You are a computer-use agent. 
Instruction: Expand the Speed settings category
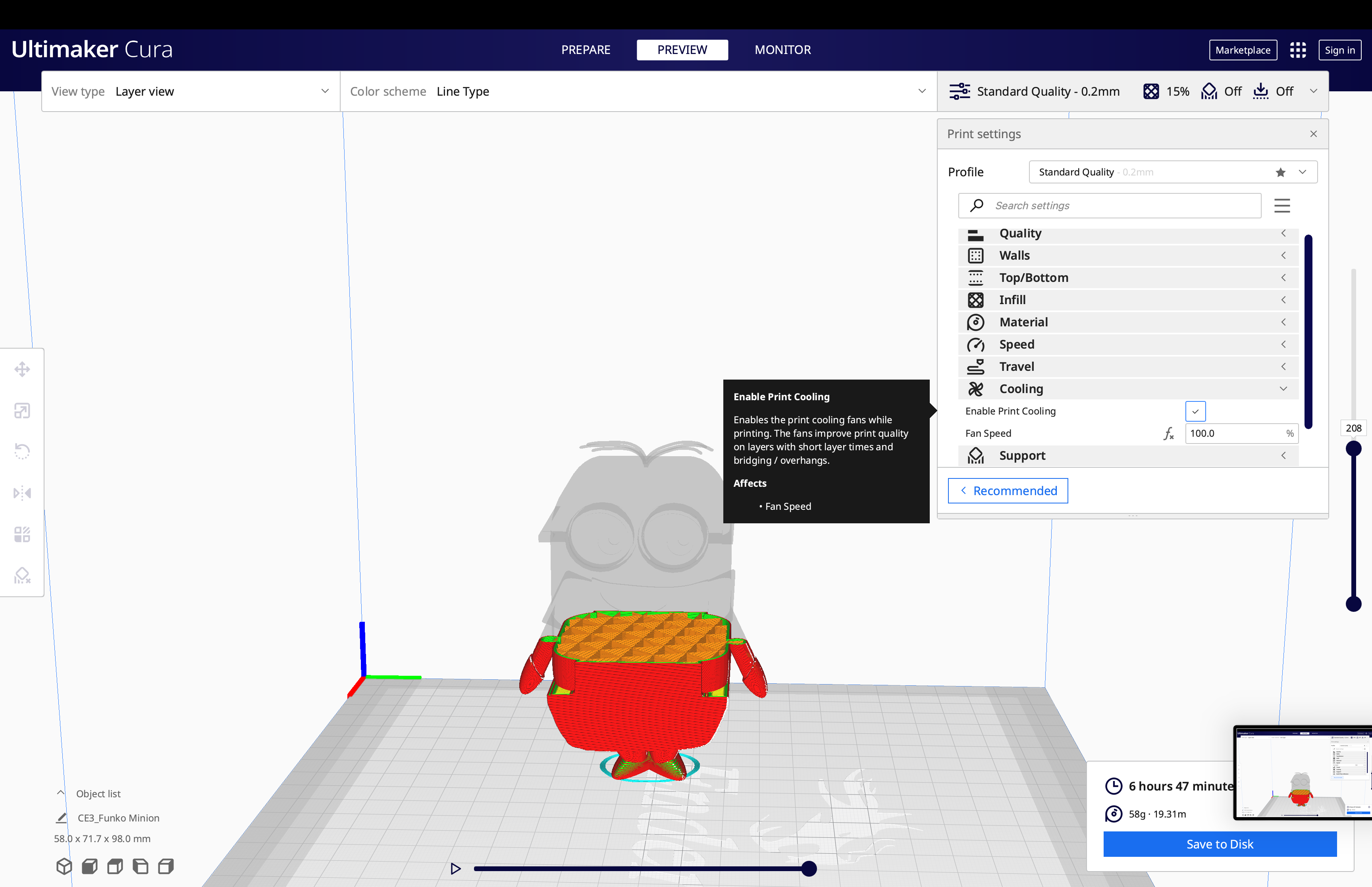tap(1128, 344)
